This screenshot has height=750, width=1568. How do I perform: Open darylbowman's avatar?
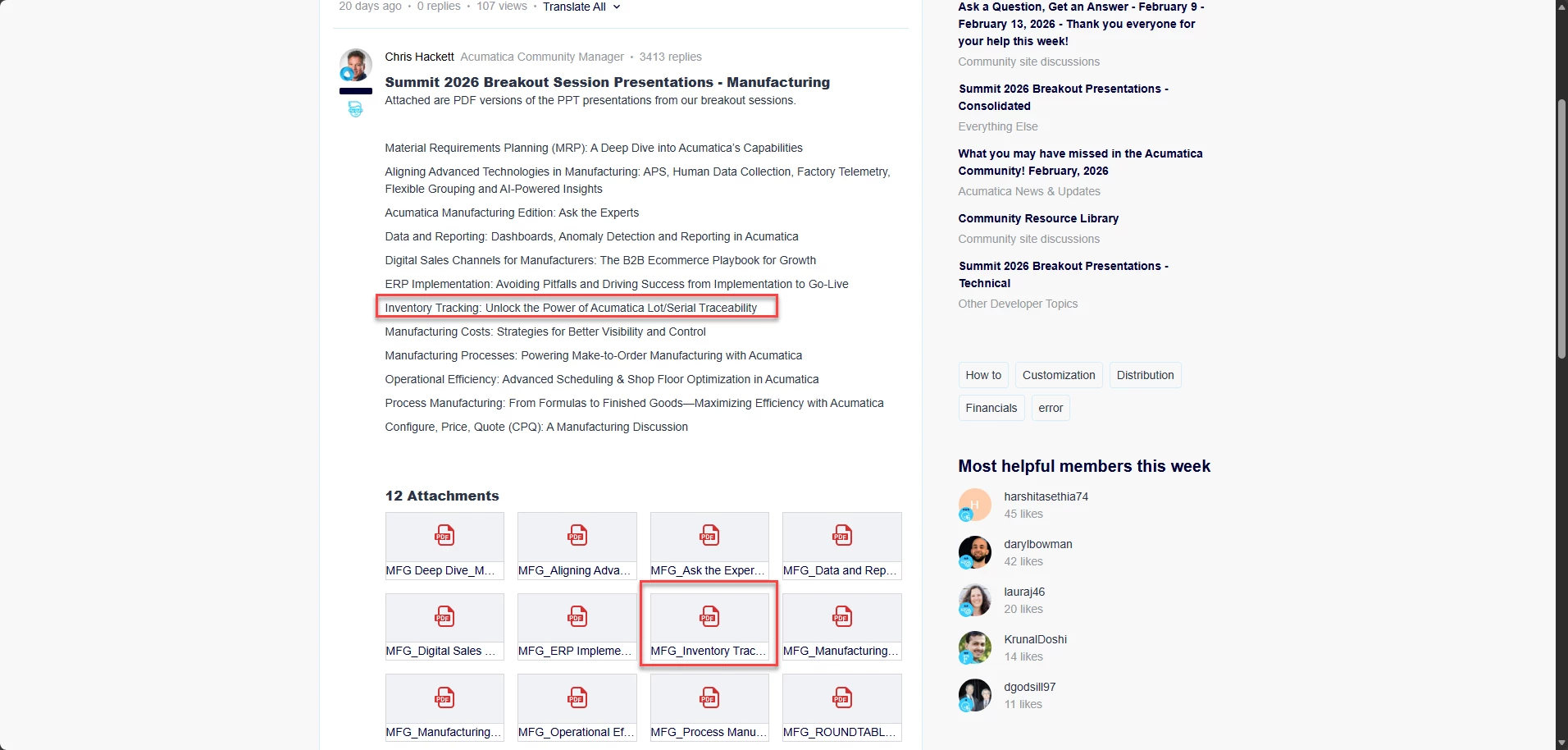click(x=974, y=552)
